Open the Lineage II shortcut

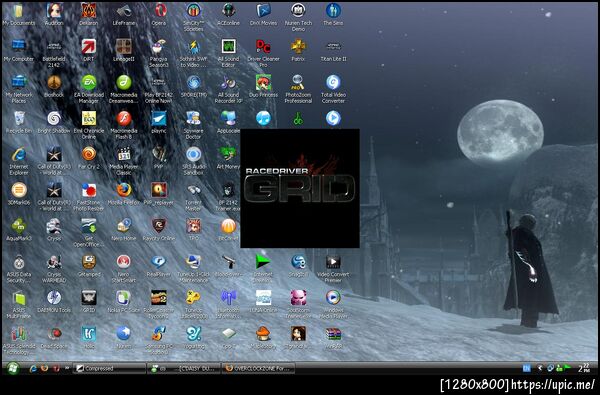coord(124,51)
